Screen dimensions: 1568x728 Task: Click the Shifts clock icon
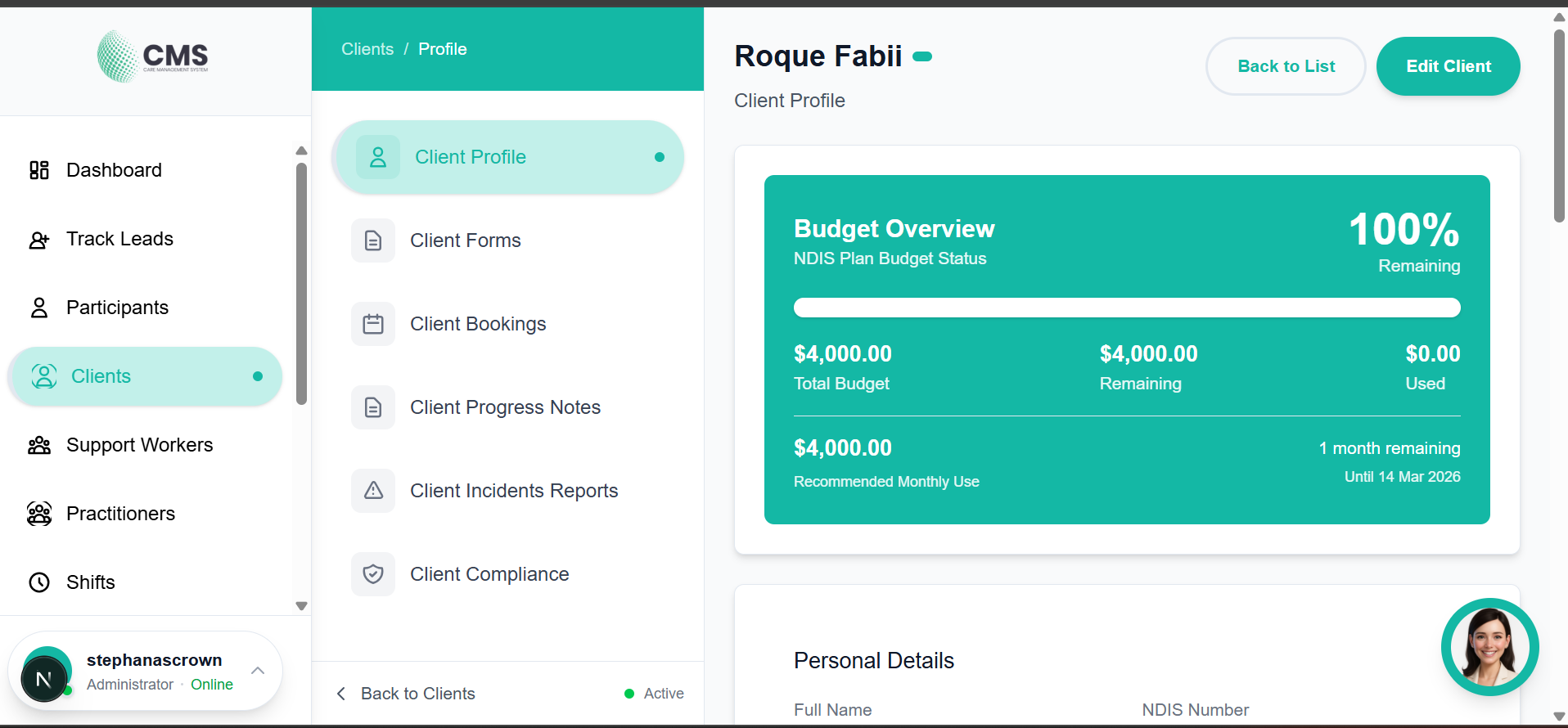point(38,582)
